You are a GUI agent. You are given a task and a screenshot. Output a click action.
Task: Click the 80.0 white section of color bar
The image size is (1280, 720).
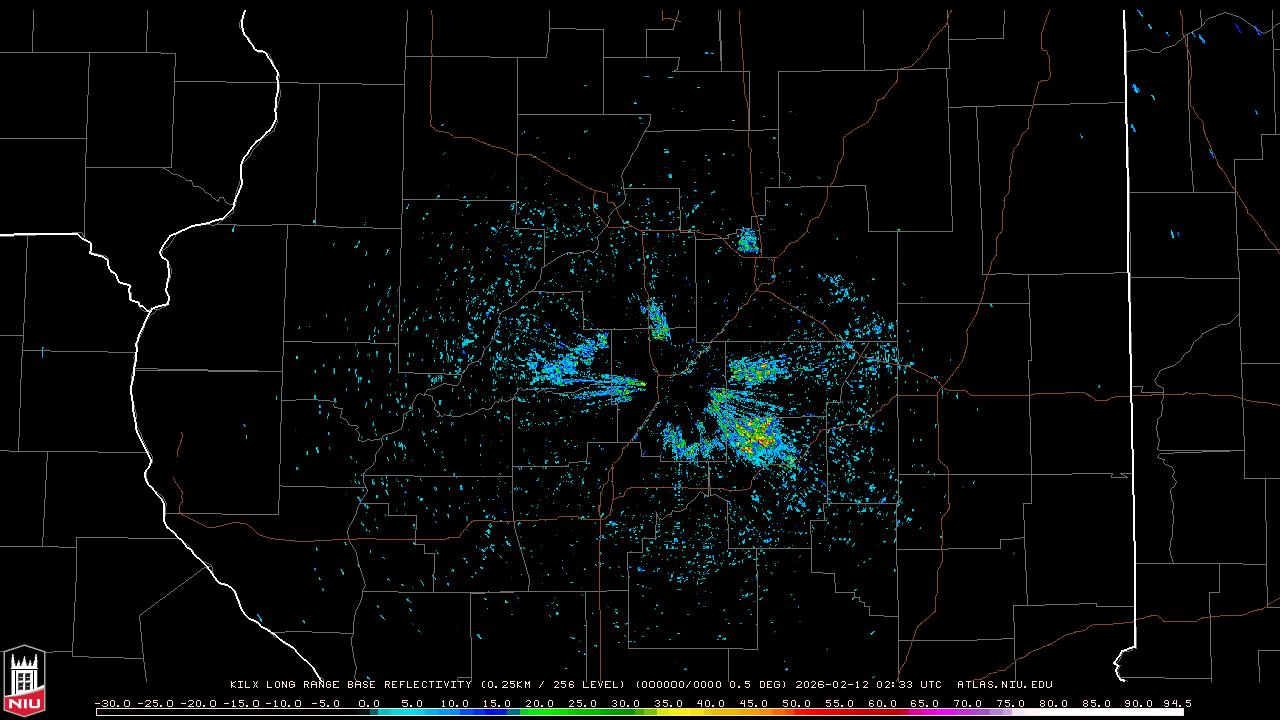[1055, 712]
